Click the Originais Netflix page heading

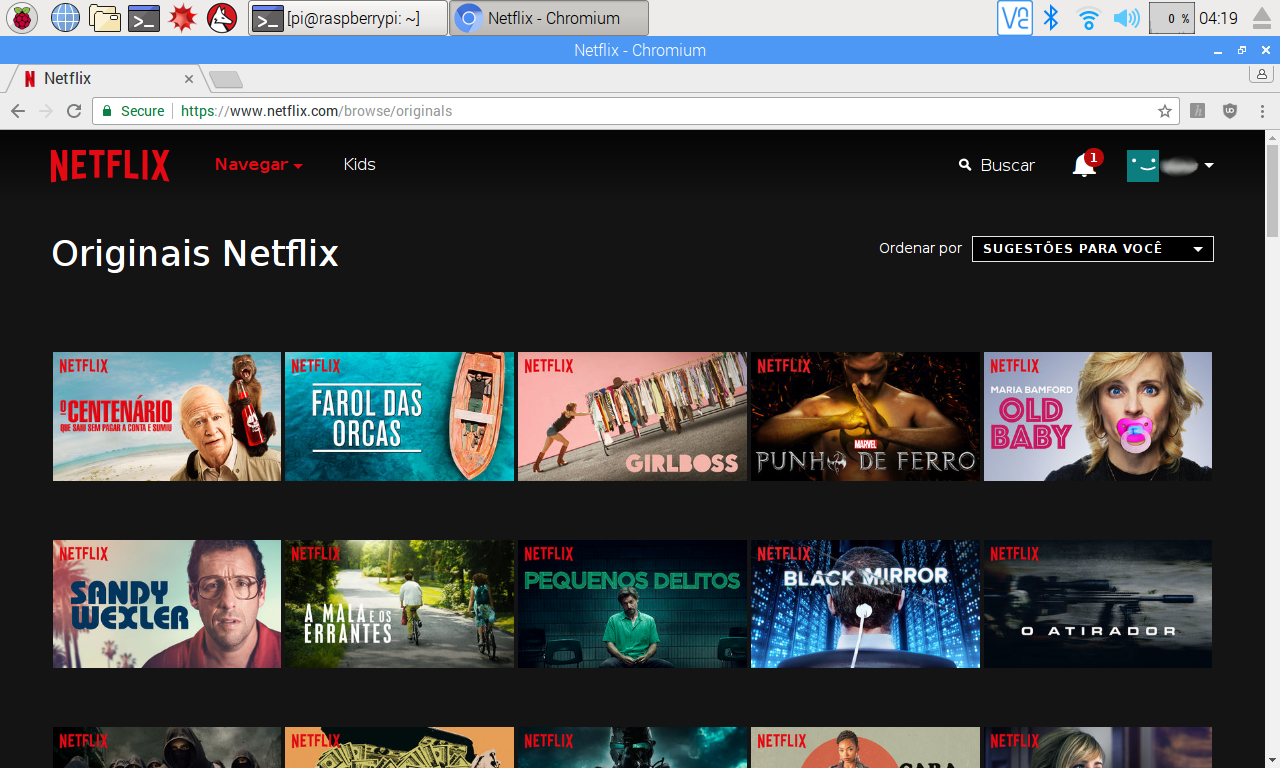coord(195,254)
